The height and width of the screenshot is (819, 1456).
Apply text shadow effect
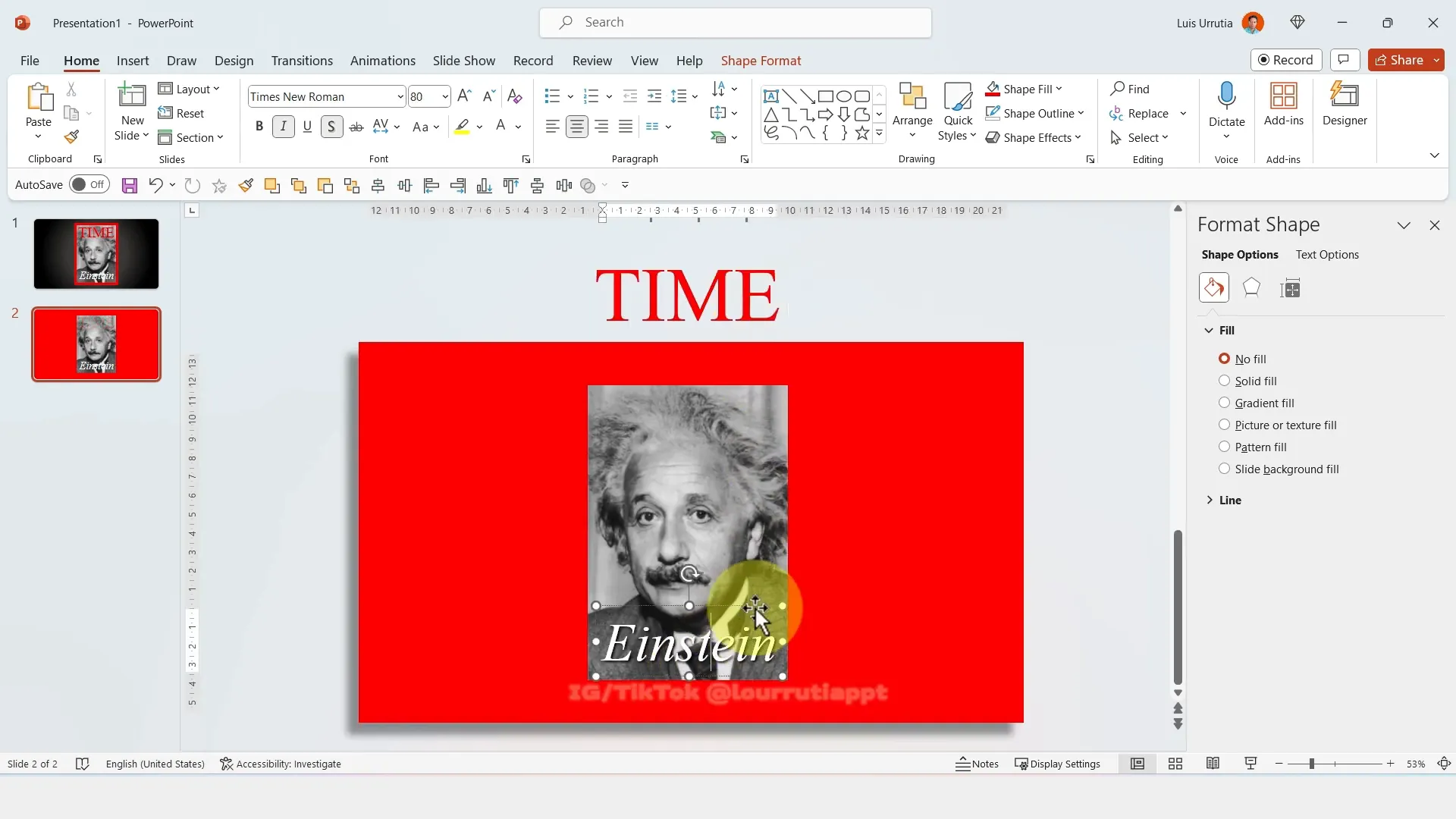tap(331, 127)
